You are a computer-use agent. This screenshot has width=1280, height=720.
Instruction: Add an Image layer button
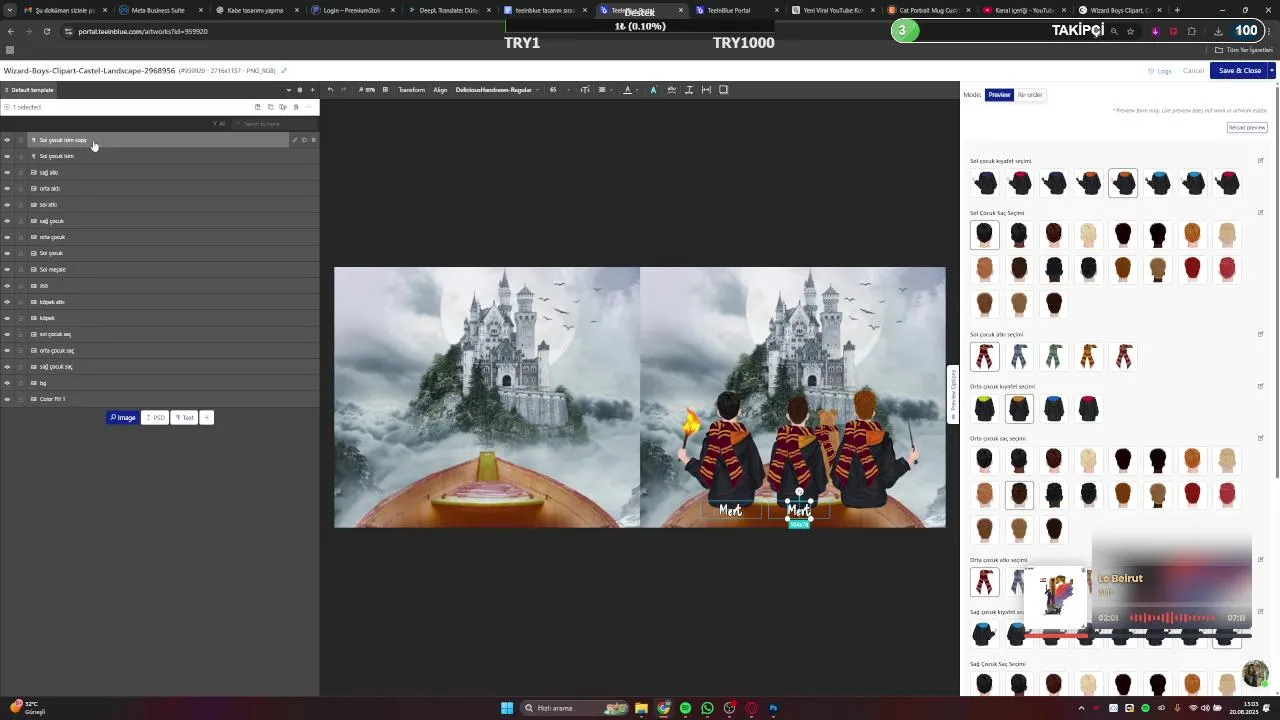123,417
